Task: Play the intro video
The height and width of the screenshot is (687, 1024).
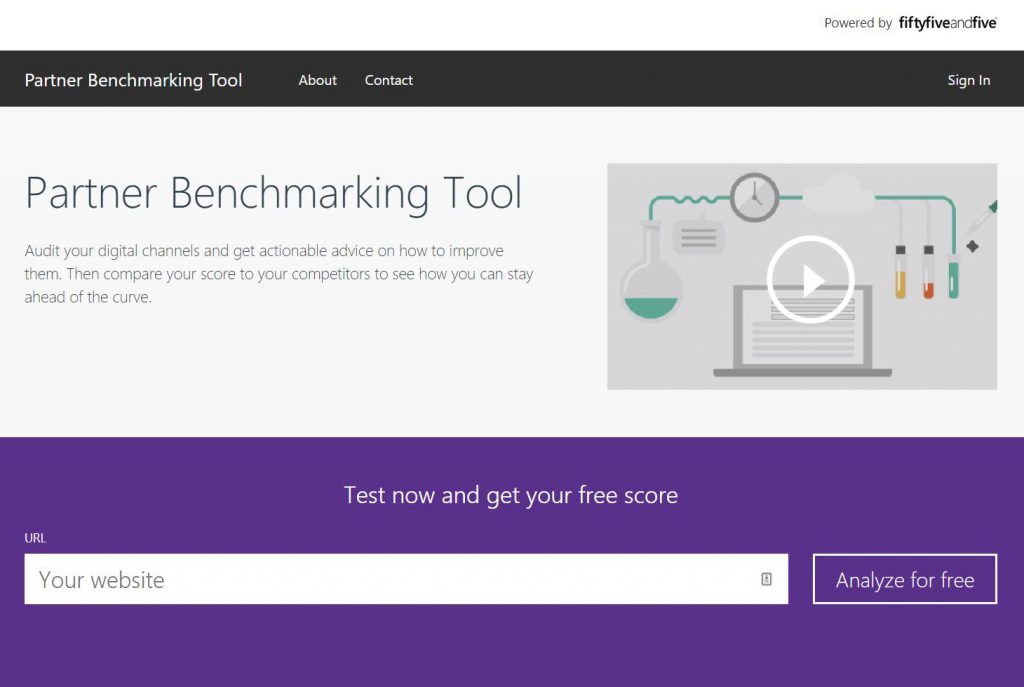Action: click(x=810, y=280)
